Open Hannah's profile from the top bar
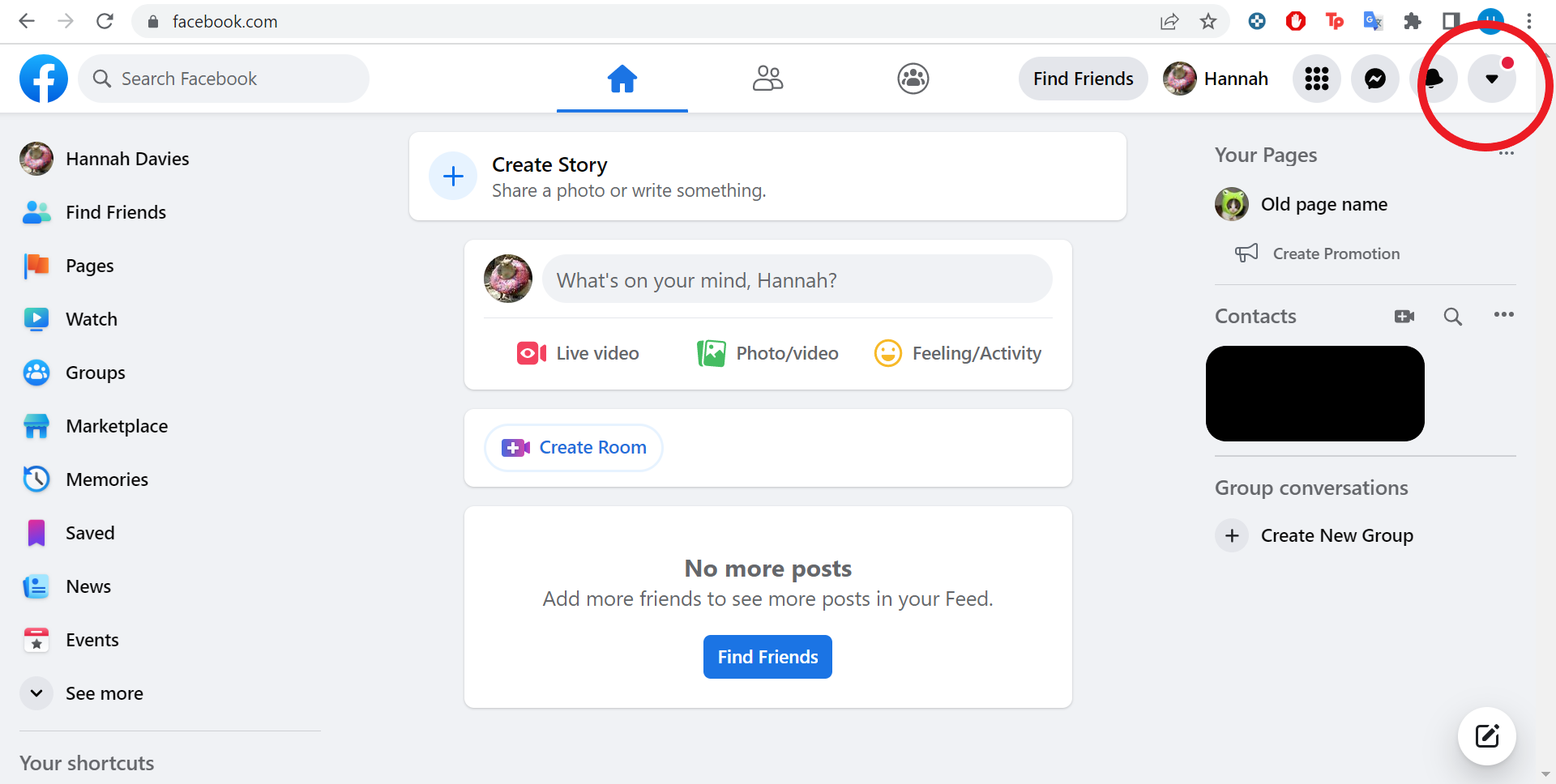Viewport: 1556px width, 784px height. [x=1216, y=79]
